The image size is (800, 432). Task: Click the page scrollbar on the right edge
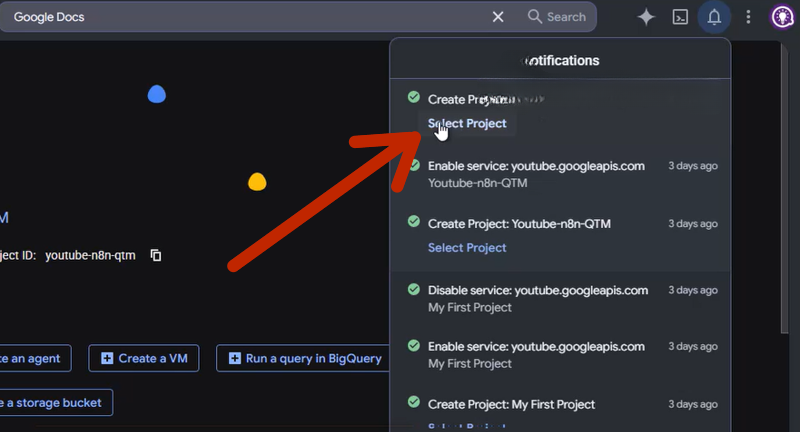785,189
